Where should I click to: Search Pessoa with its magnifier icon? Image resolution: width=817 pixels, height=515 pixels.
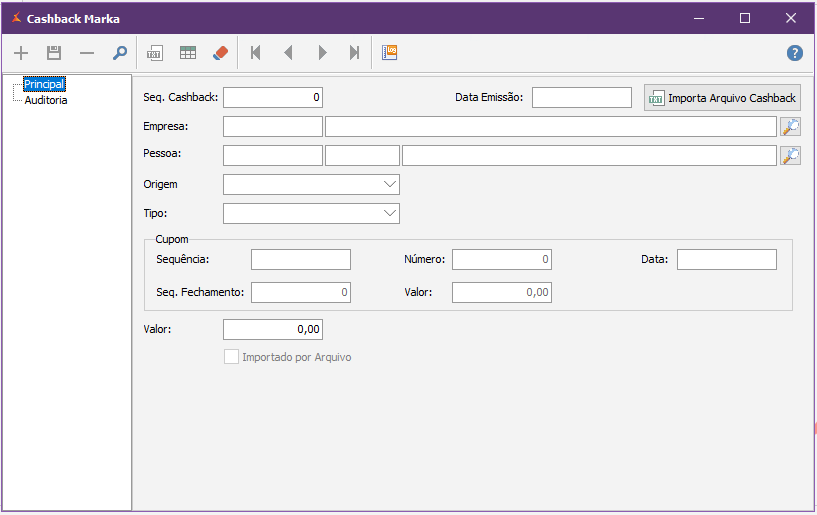(790, 156)
